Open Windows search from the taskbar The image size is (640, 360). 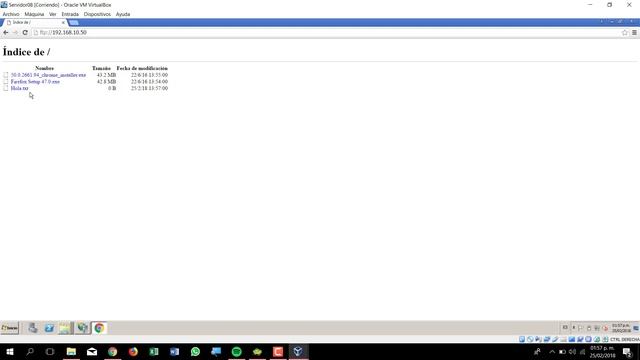click(x=30, y=352)
